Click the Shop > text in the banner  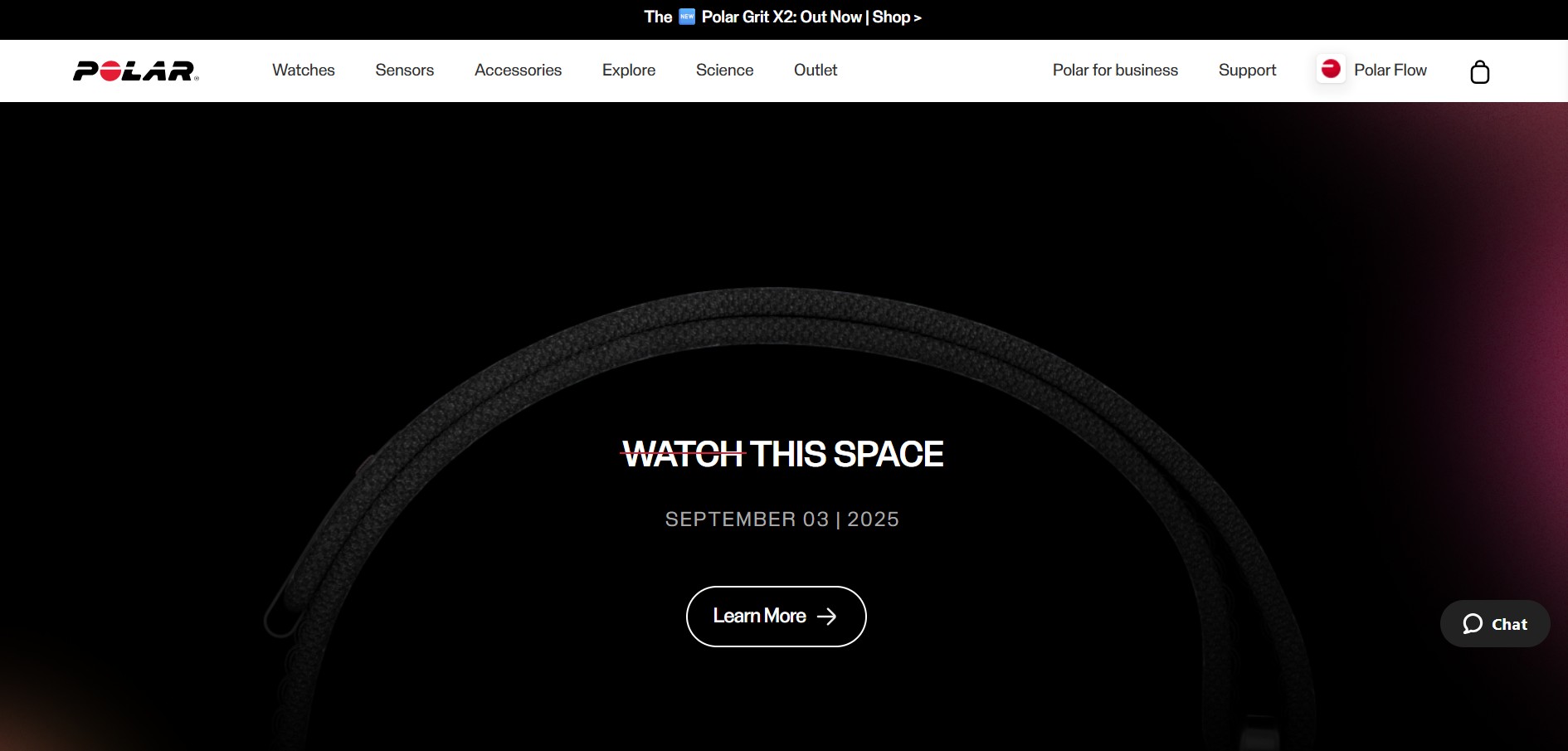[896, 17]
